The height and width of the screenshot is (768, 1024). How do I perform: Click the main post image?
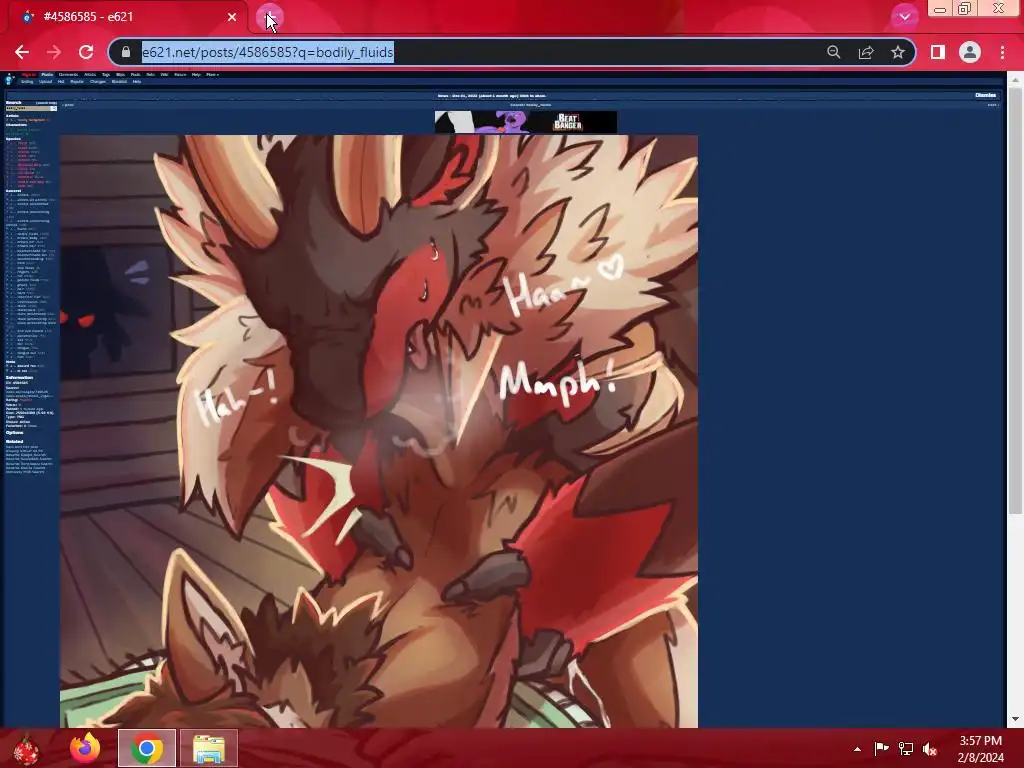point(379,431)
